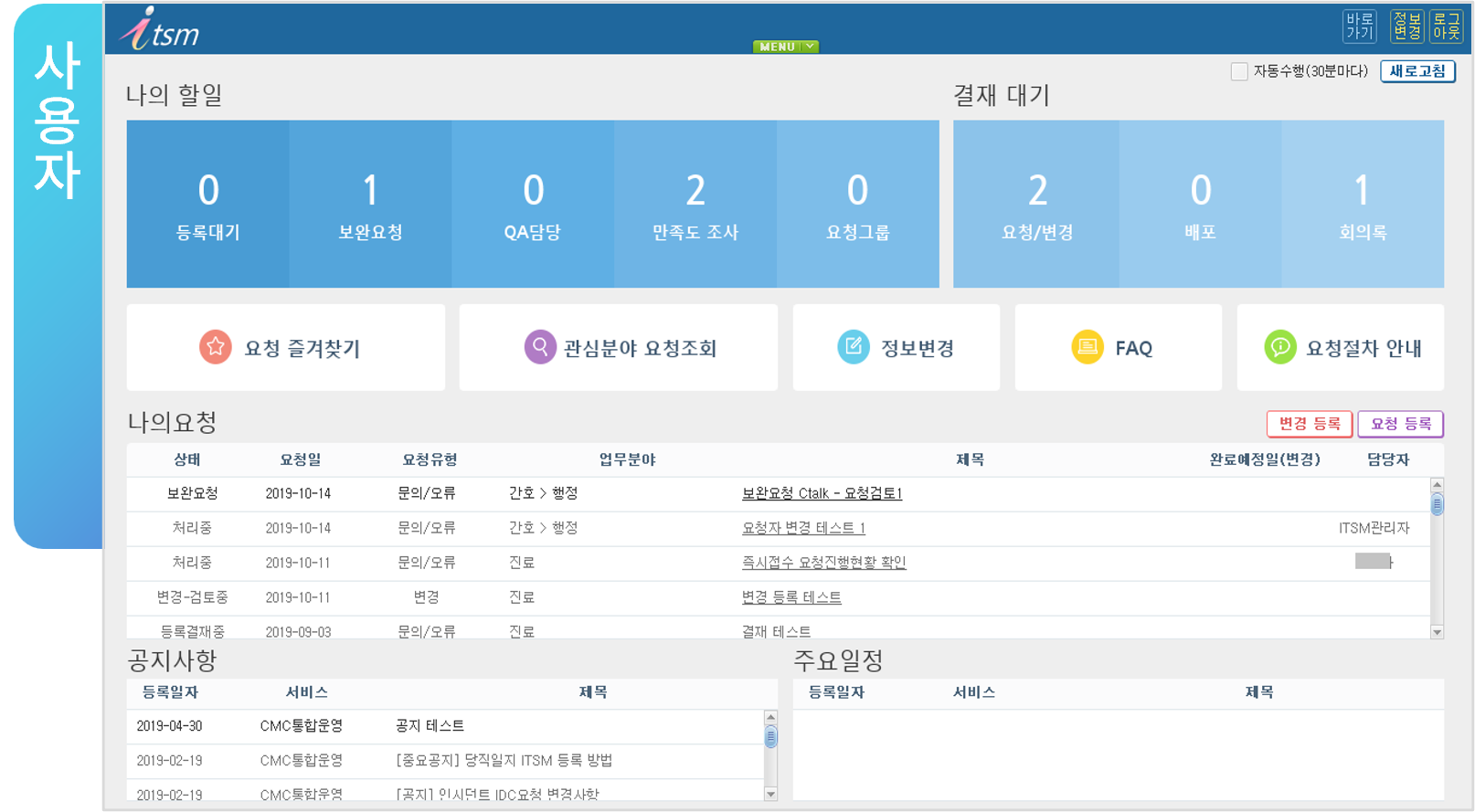This screenshot has width=1475, height=812.
Task: Click the green 요청절차 안내 icon
Action: tap(1279, 348)
